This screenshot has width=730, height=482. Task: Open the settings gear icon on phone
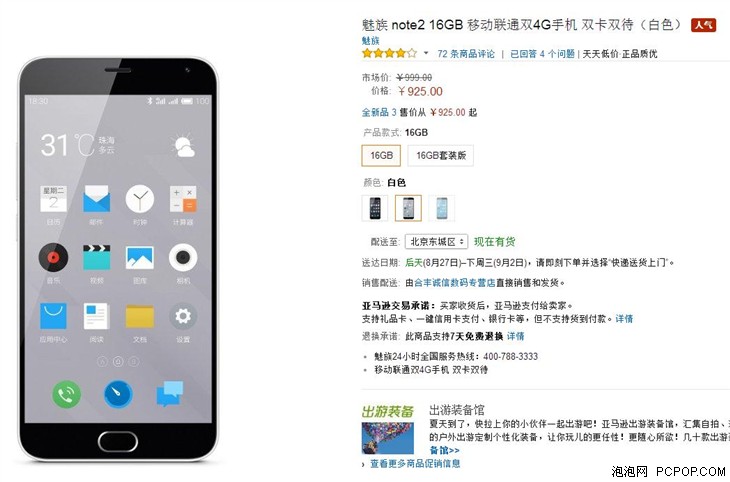(183, 316)
